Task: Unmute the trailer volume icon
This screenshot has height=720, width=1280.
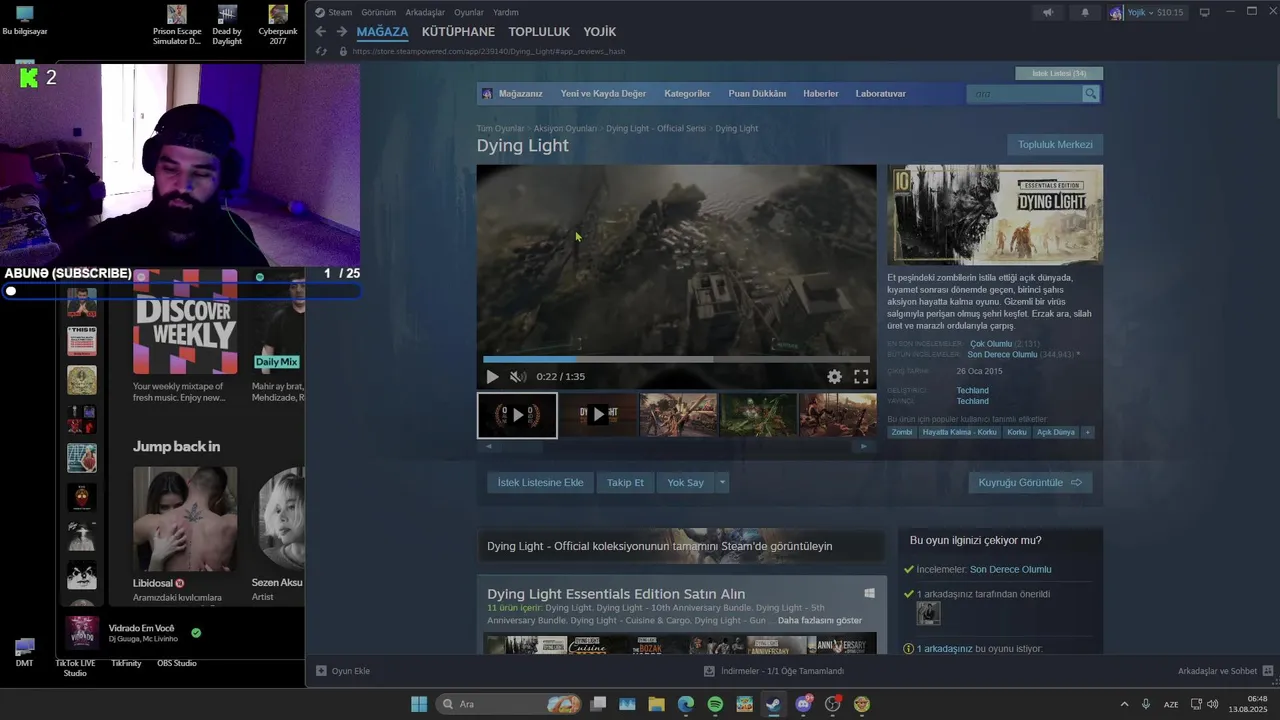Action: [518, 377]
